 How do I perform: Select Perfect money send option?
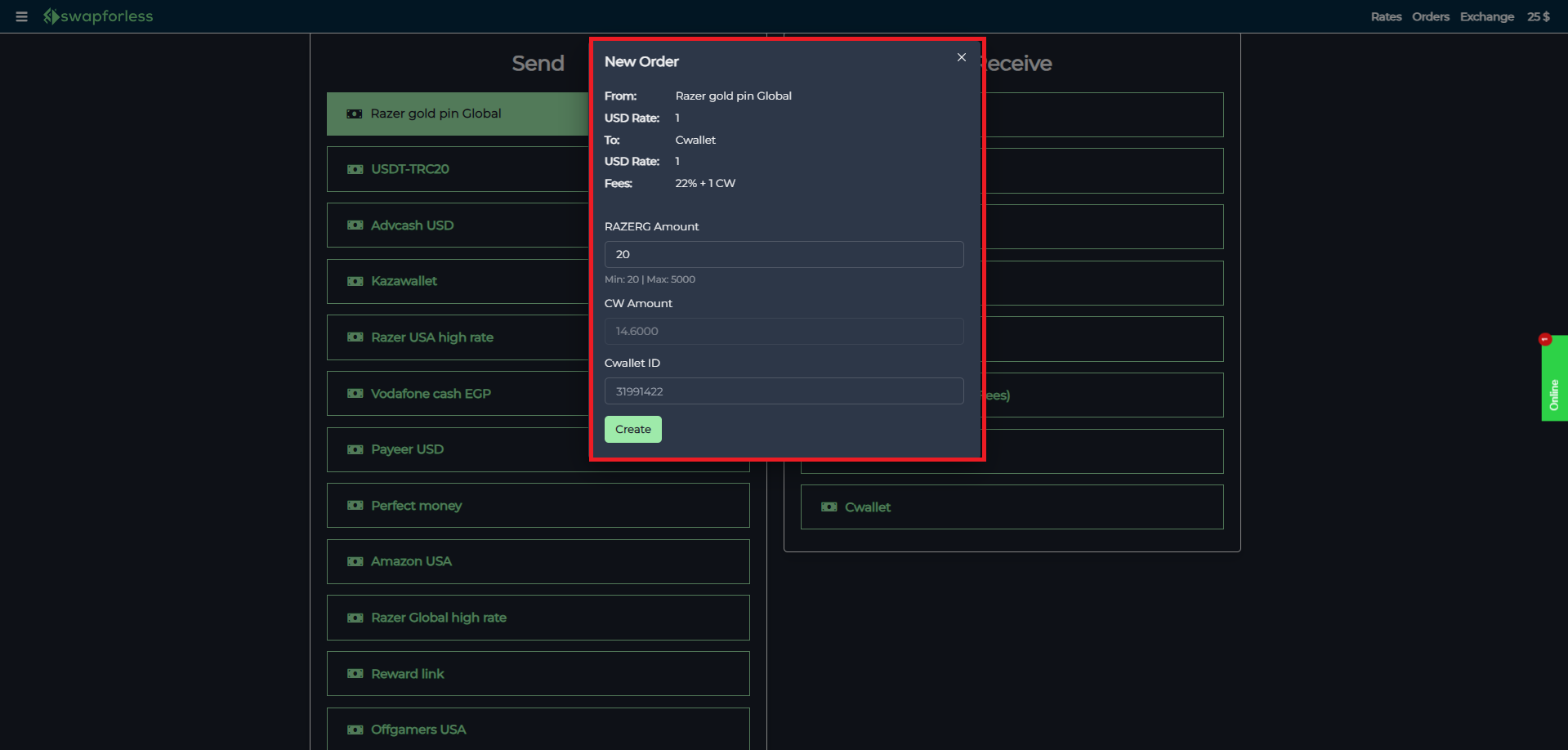pos(538,506)
